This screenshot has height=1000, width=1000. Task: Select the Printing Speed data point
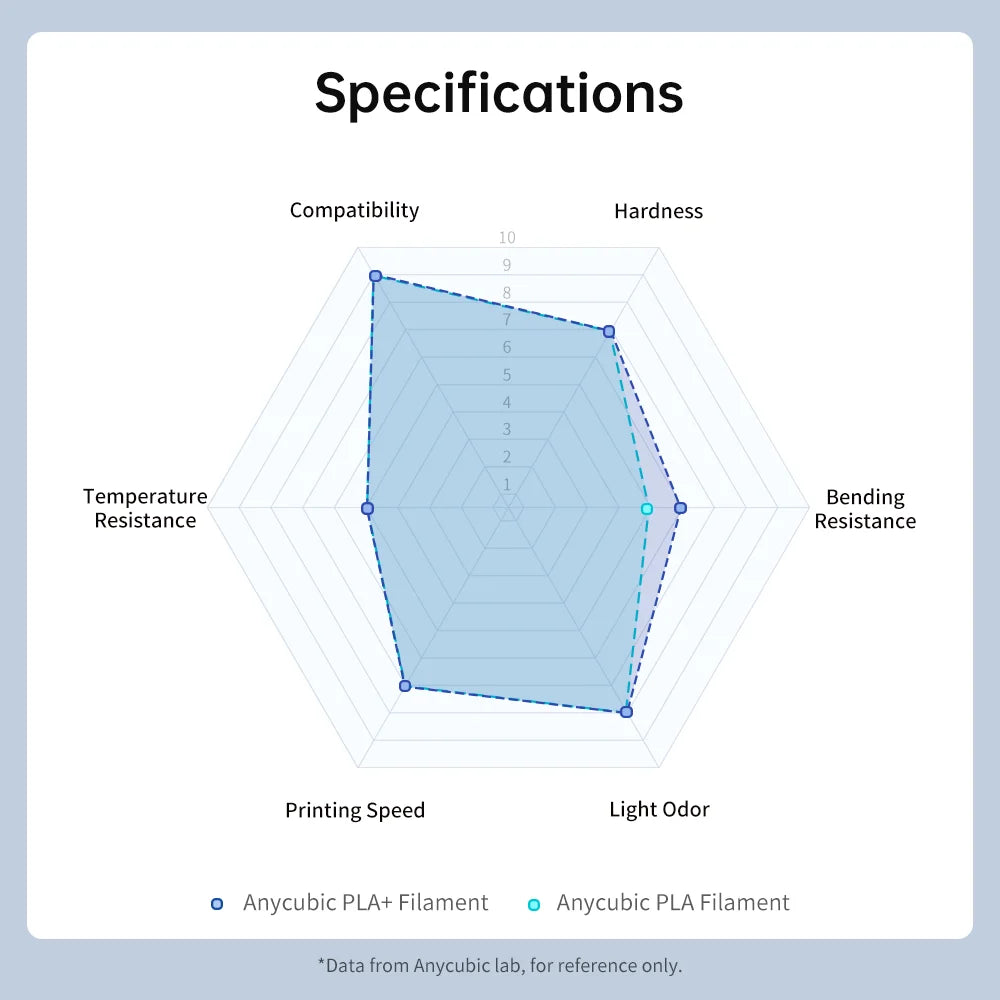click(405, 685)
